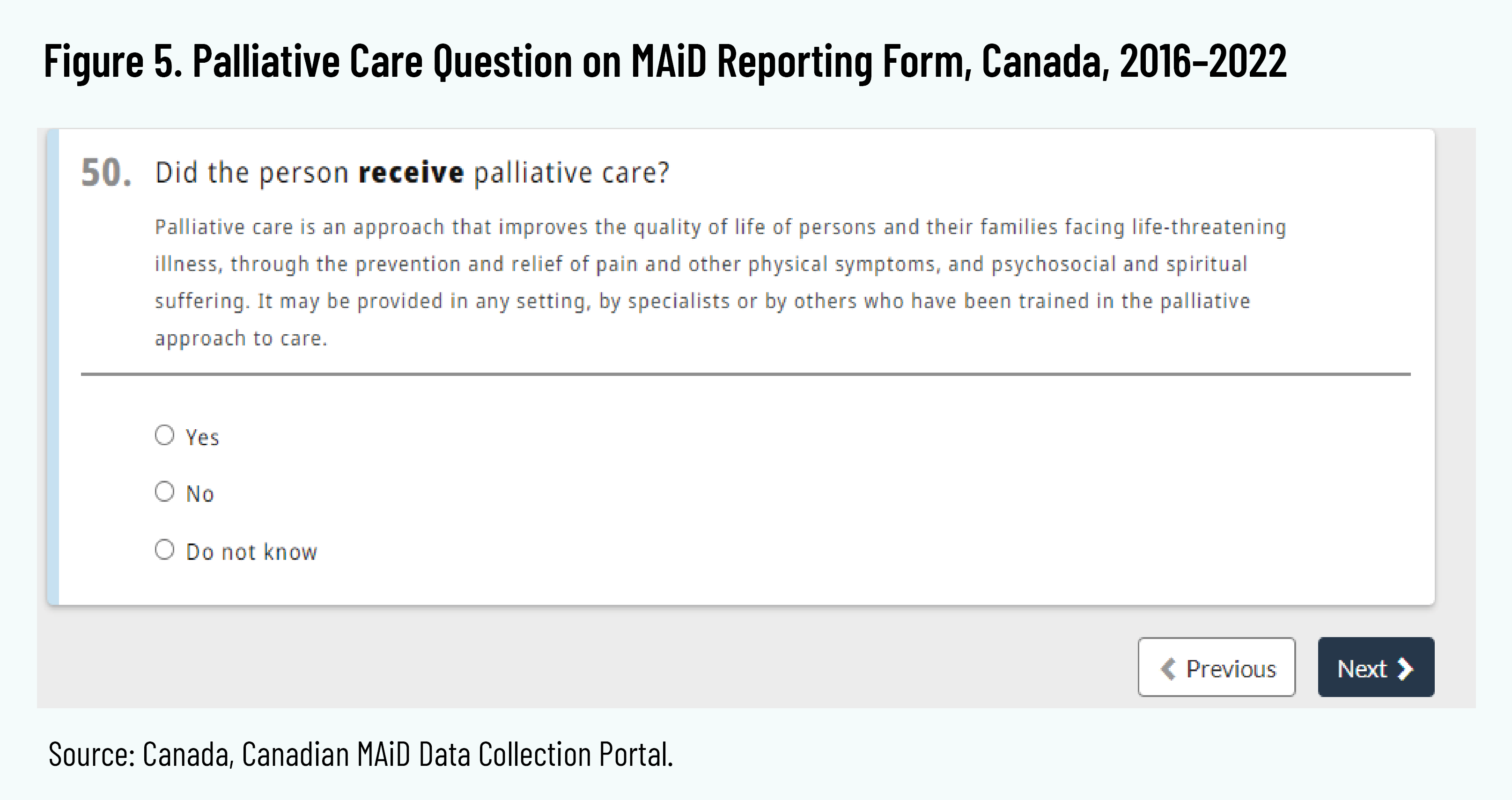
Task: Select the "Yes" radio button
Action: pos(165,435)
